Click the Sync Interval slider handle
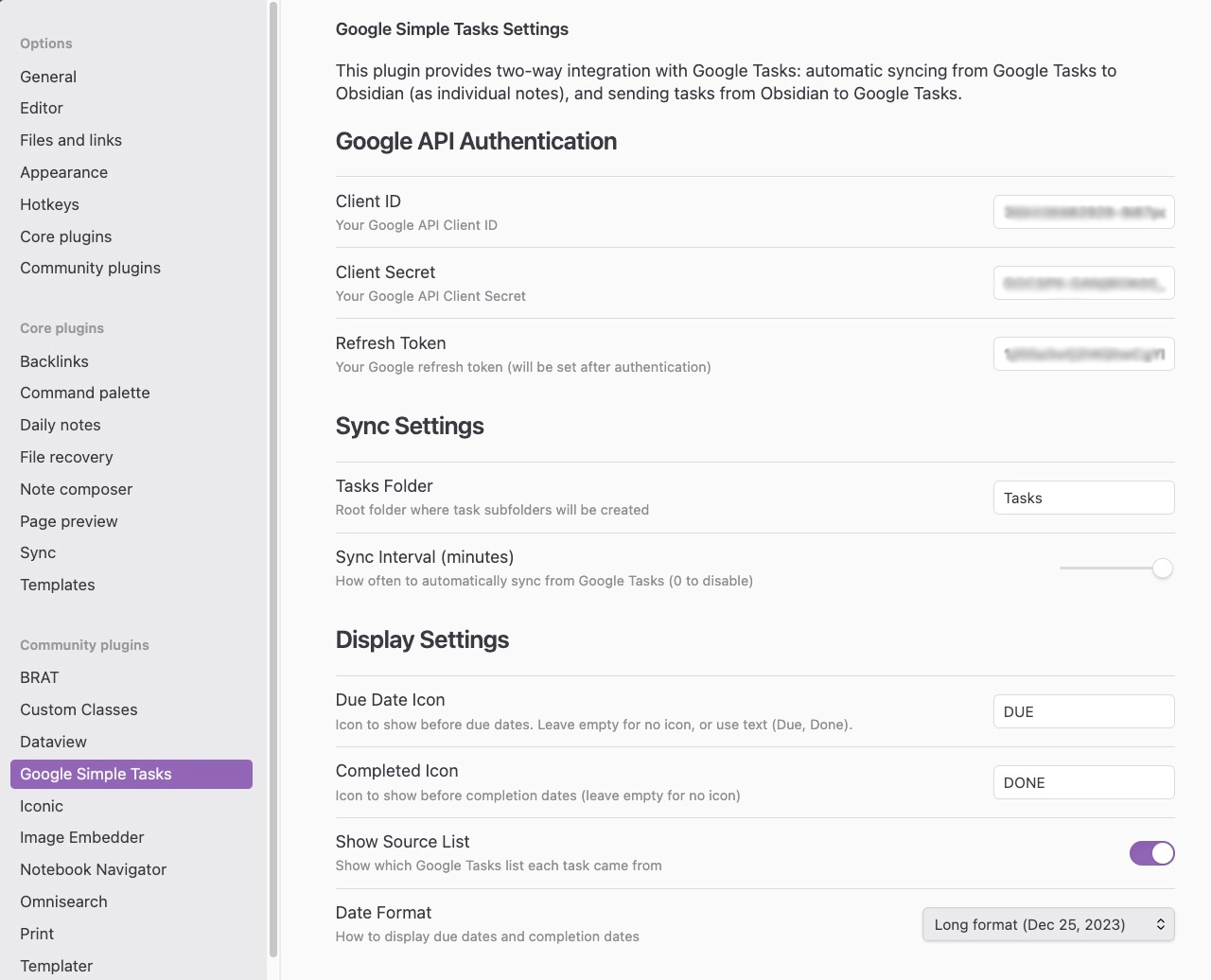 pyautogui.click(x=1162, y=569)
